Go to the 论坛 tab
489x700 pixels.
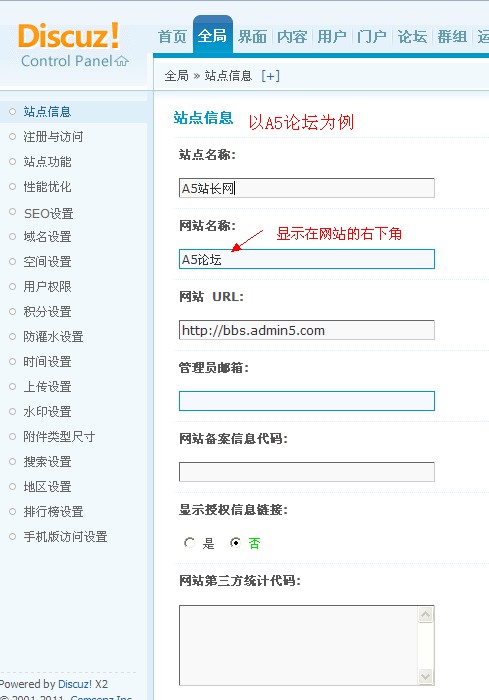412,37
